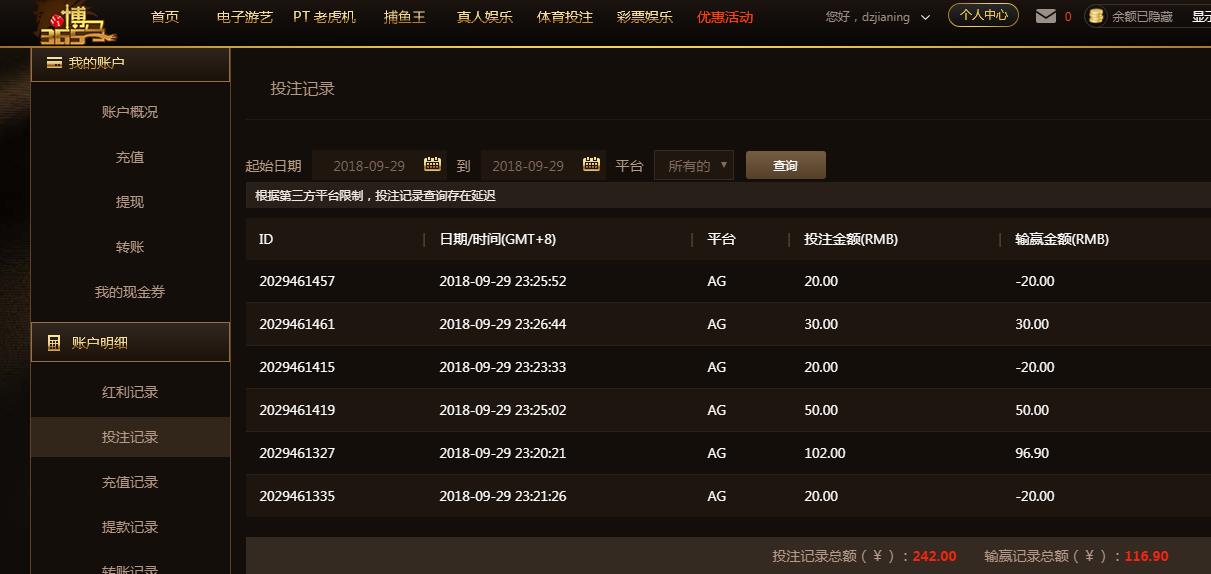This screenshot has width=1211, height=574.
Task: Open the 个人中心 button
Action: tap(983, 15)
